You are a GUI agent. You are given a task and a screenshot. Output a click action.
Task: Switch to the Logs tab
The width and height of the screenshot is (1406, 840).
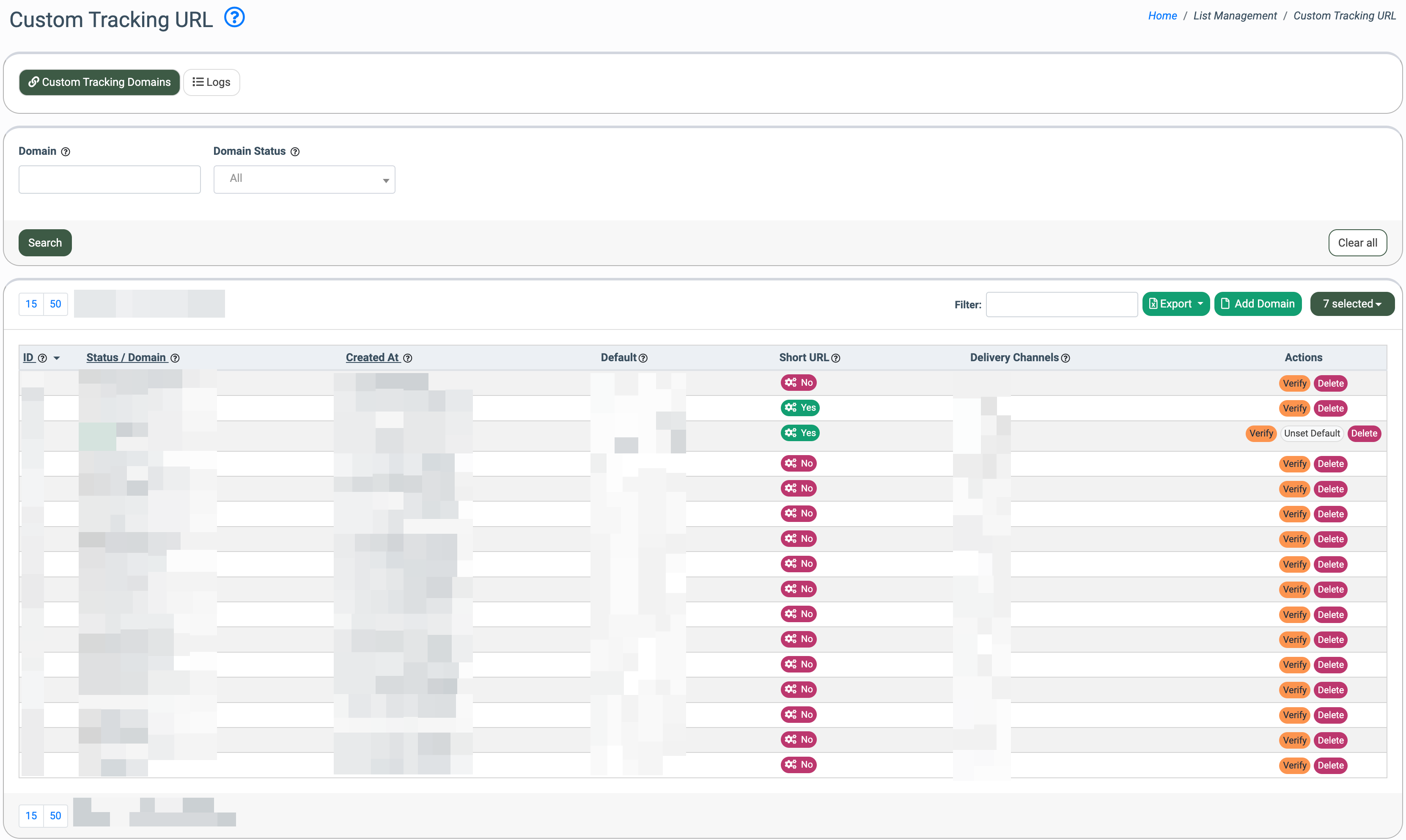211,82
